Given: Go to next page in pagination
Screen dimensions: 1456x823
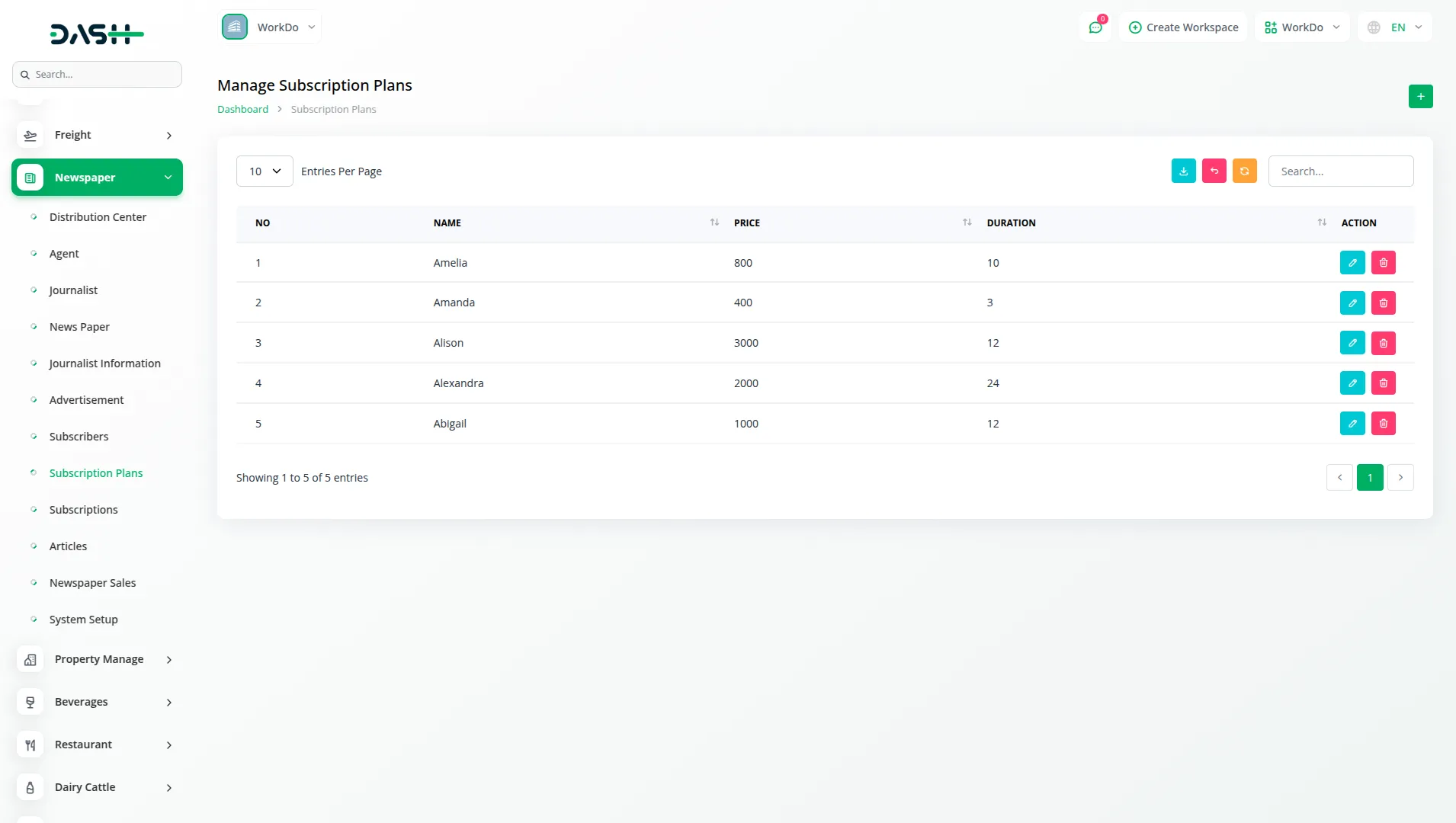Looking at the screenshot, I should click(1400, 478).
